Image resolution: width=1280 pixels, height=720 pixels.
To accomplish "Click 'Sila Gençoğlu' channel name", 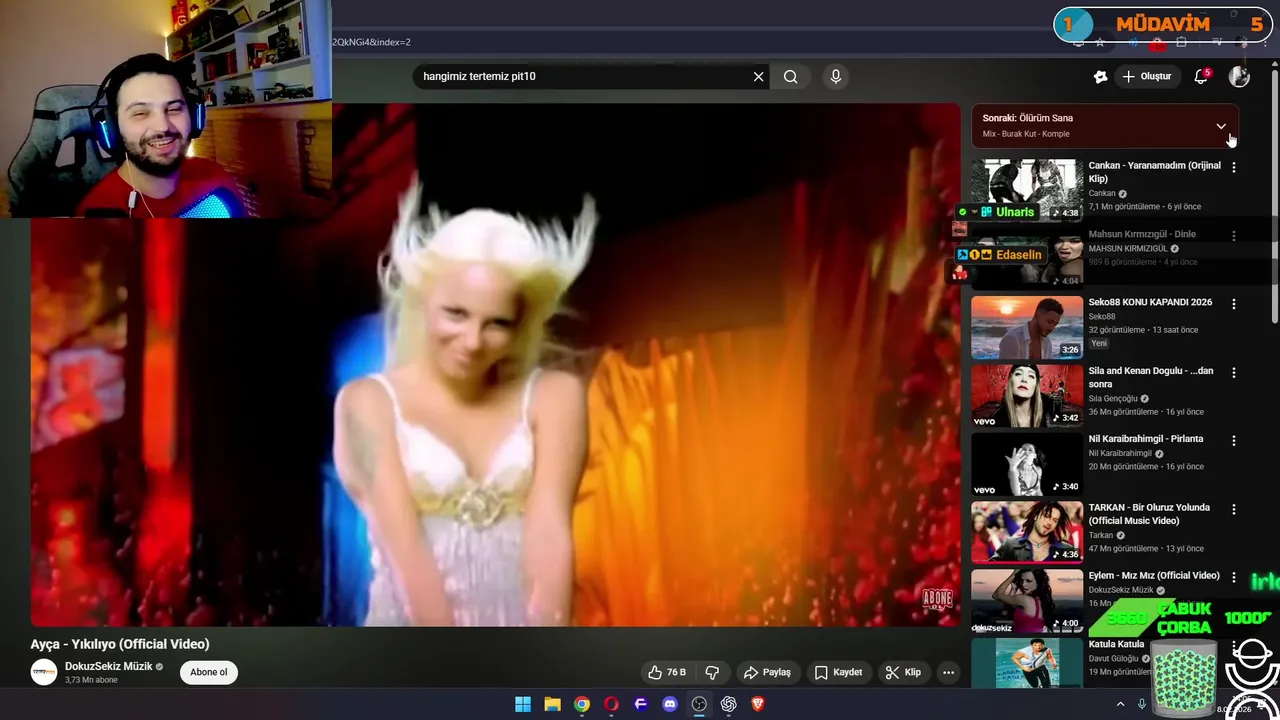I will [1113, 398].
